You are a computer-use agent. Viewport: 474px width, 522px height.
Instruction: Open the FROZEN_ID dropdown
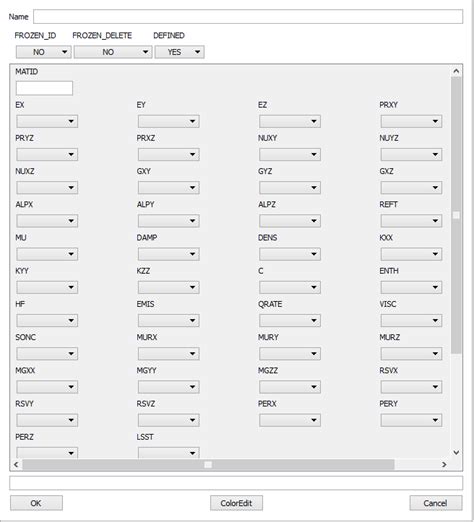pyautogui.click(x=44, y=52)
